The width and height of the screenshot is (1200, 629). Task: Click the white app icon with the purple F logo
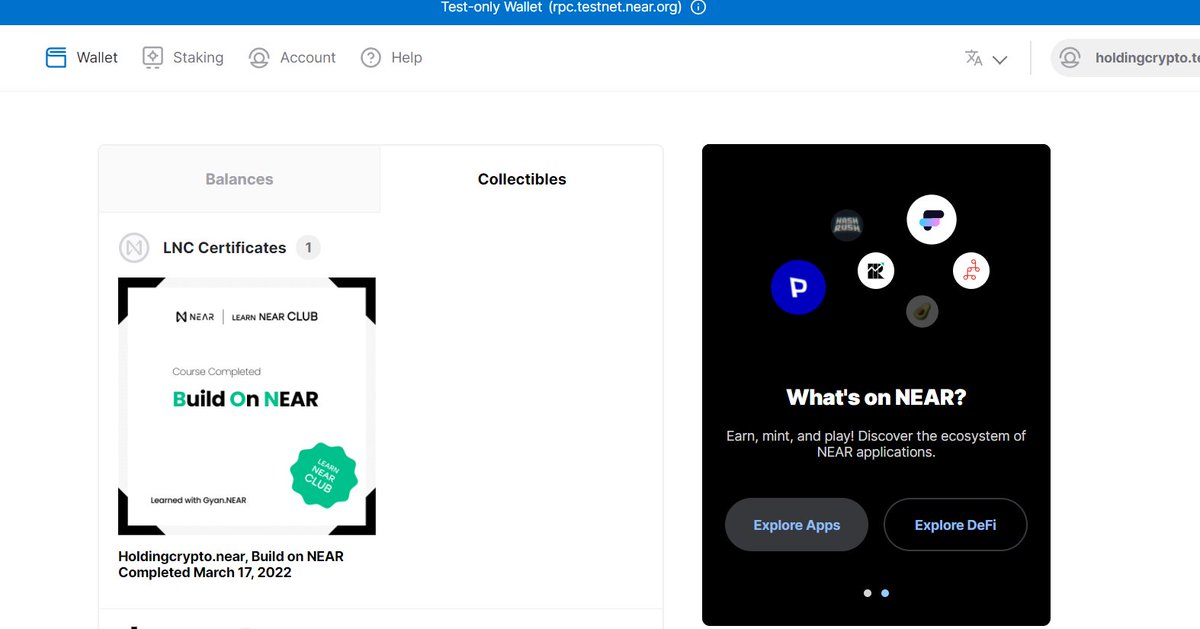tap(931, 219)
